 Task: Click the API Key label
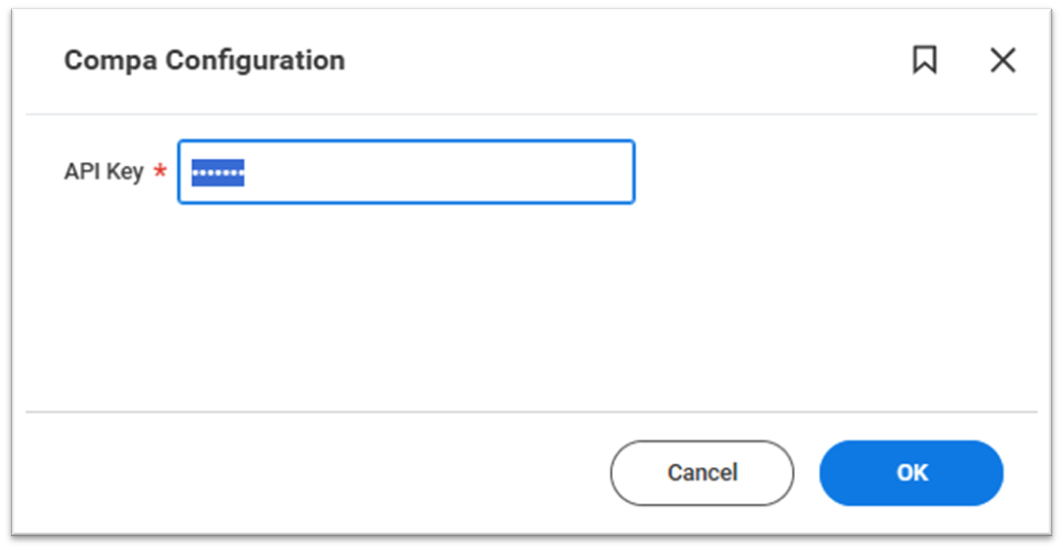tap(104, 172)
